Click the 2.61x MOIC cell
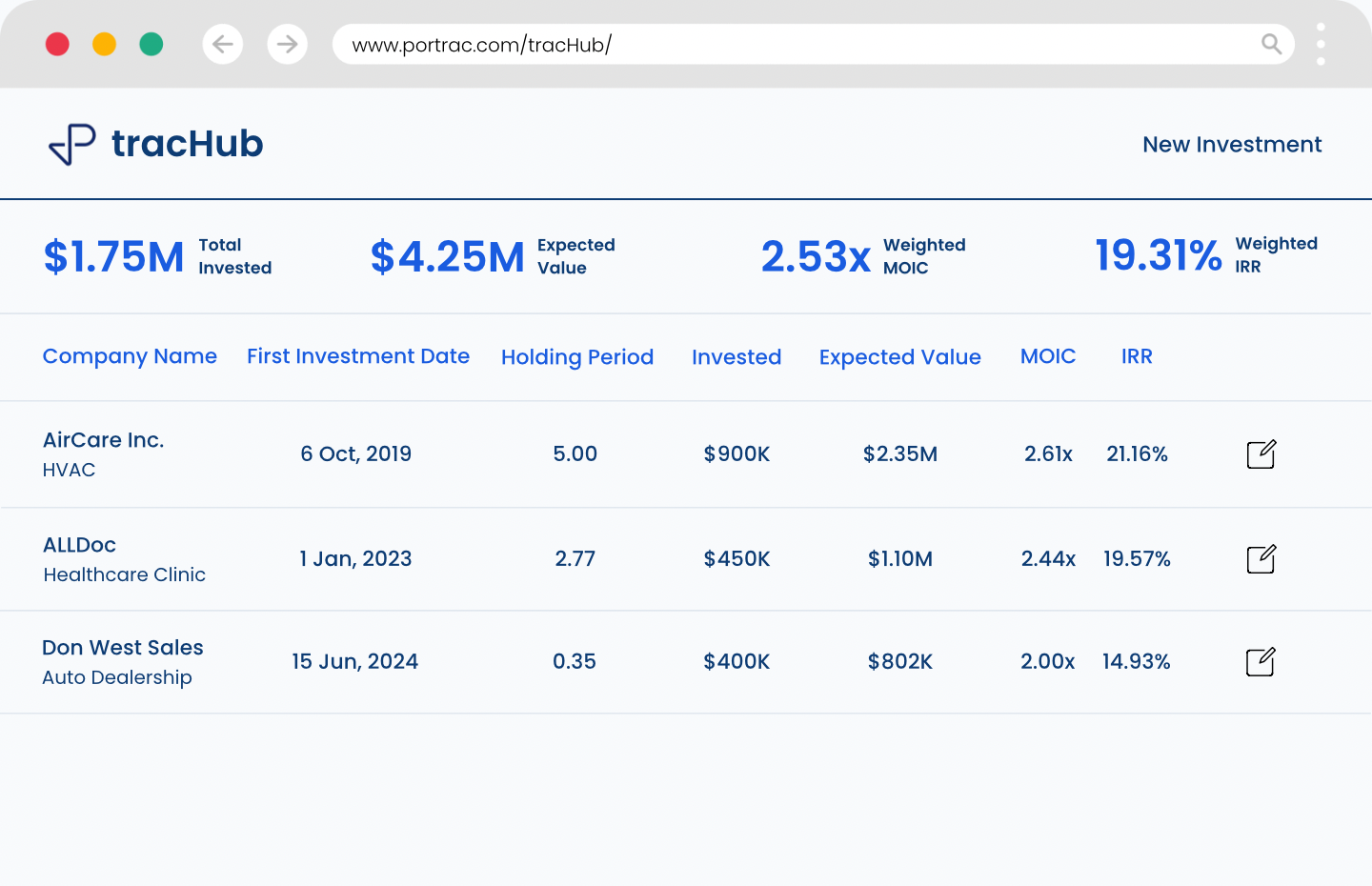 point(1048,454)
